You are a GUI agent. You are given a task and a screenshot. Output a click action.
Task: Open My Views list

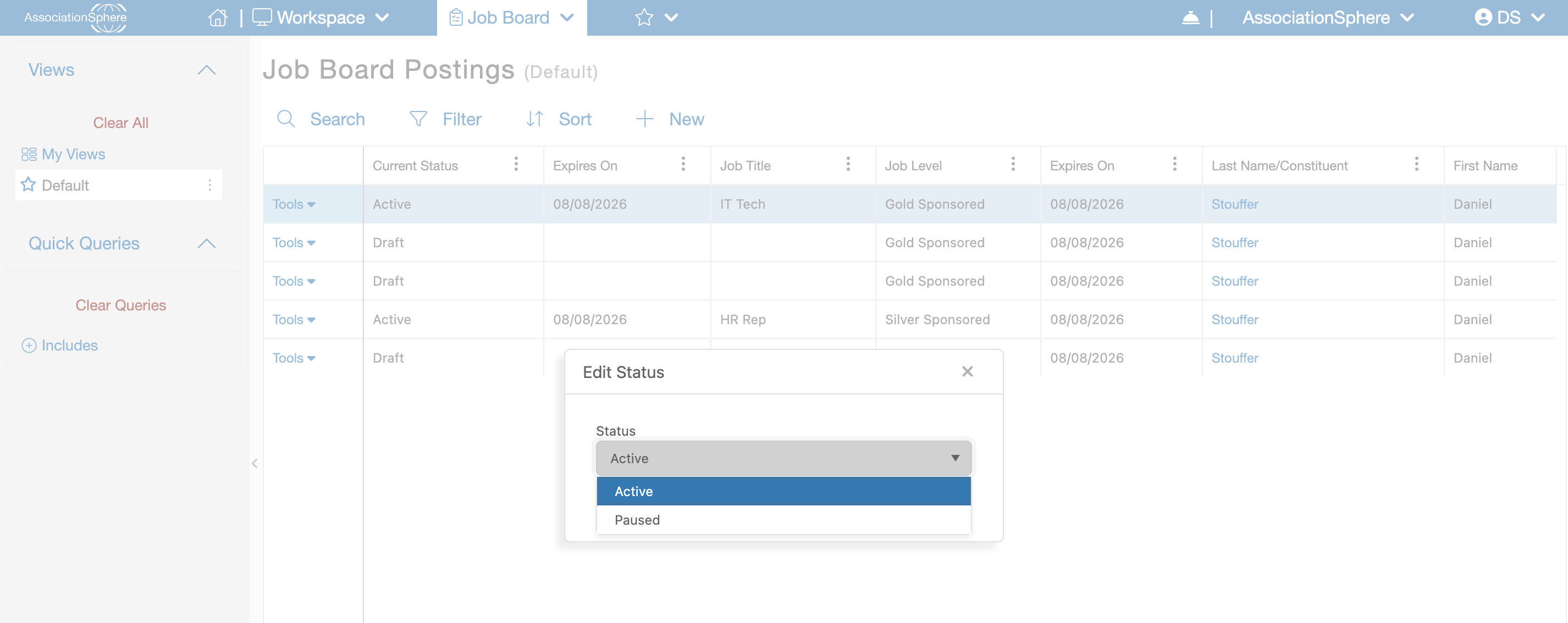pos(73,154)
